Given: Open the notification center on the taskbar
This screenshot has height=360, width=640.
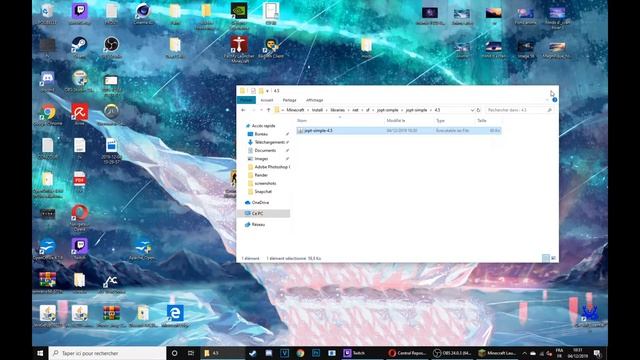Looking at the screenshot, I should [x=597, y=353].
